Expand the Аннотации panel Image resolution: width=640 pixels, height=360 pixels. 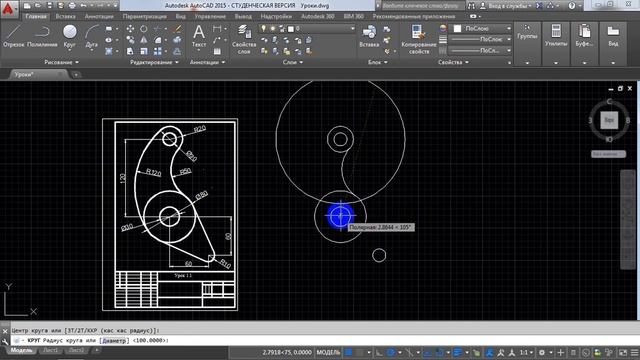(207, 62)
